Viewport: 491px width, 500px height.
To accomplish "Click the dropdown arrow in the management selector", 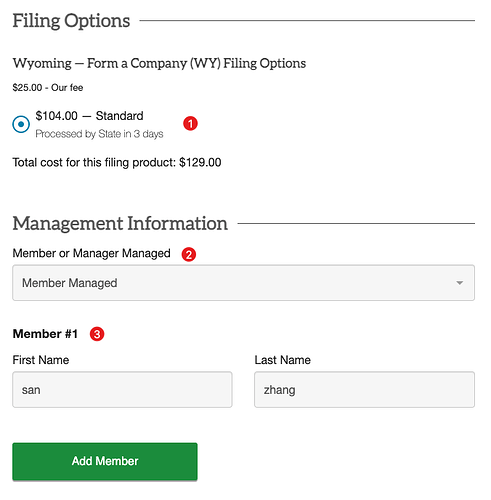I will [460, 283].
